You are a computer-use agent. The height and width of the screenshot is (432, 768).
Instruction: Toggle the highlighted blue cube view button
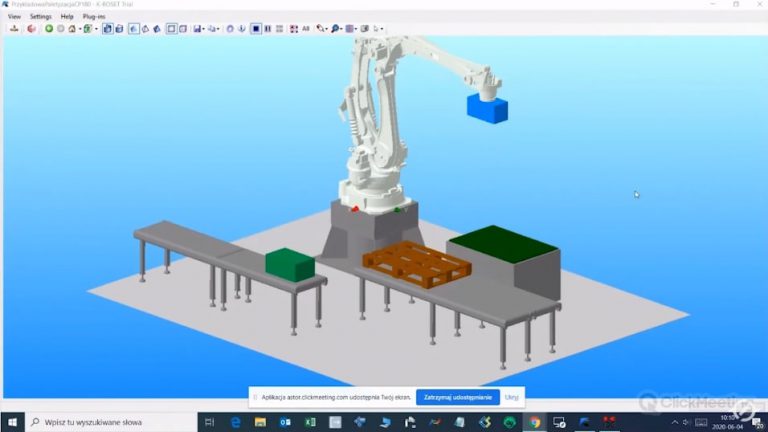pos(107,29)
